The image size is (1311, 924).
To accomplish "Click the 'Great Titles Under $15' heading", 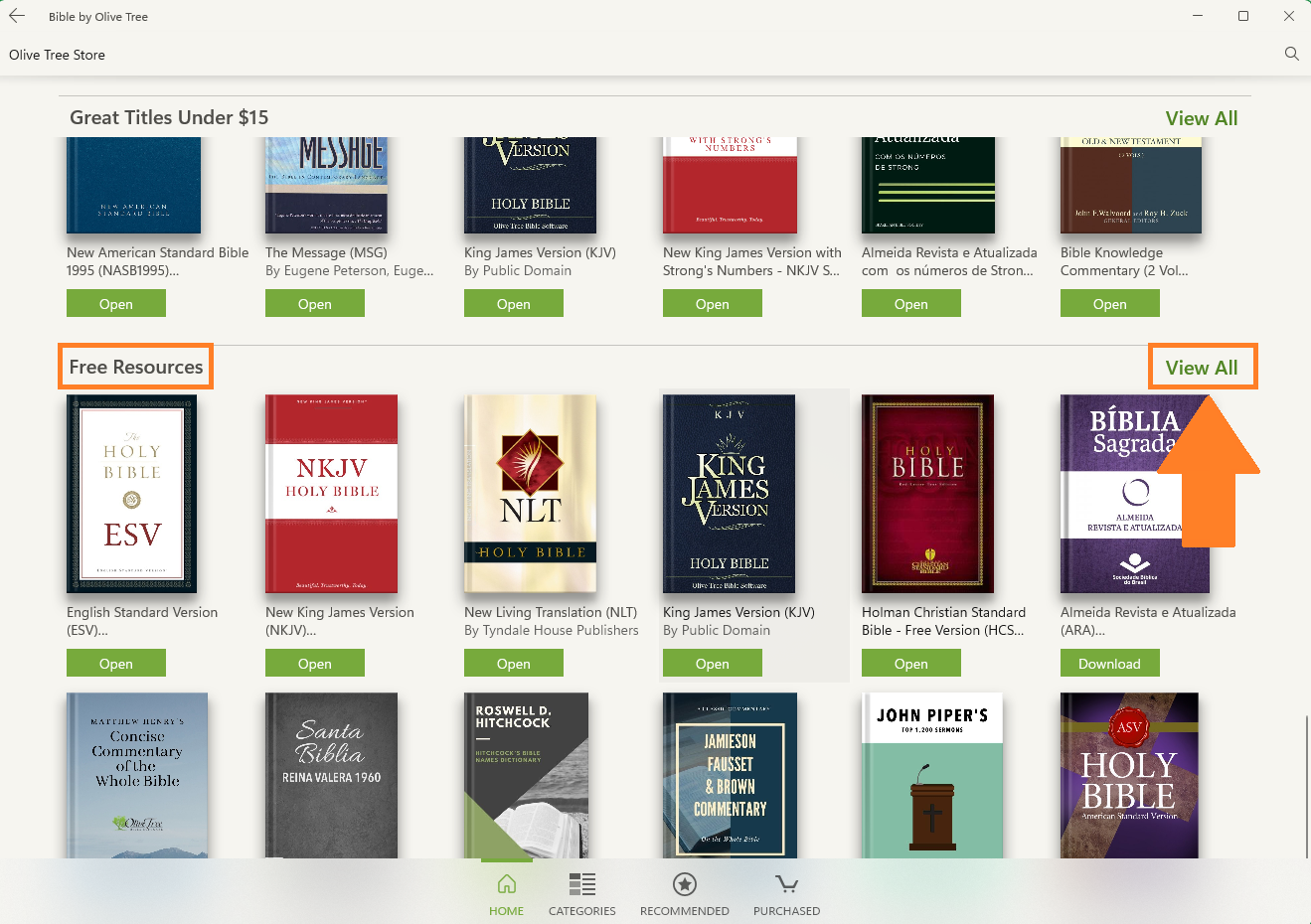I will pyautogui.click(x=169, y=117).
